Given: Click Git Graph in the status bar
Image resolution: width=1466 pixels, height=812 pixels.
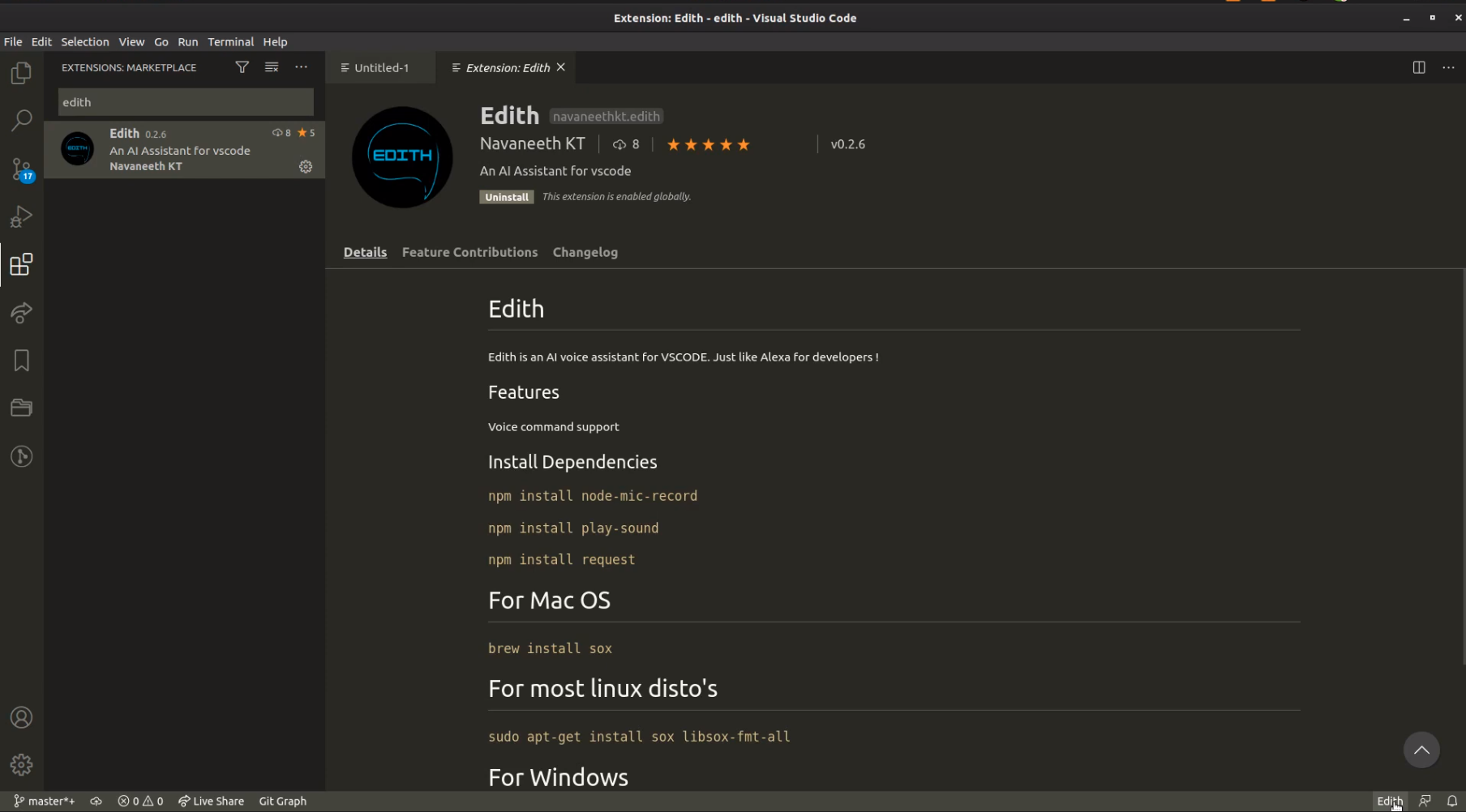Looking at the screenshot, I should click(x=282, y=801).
